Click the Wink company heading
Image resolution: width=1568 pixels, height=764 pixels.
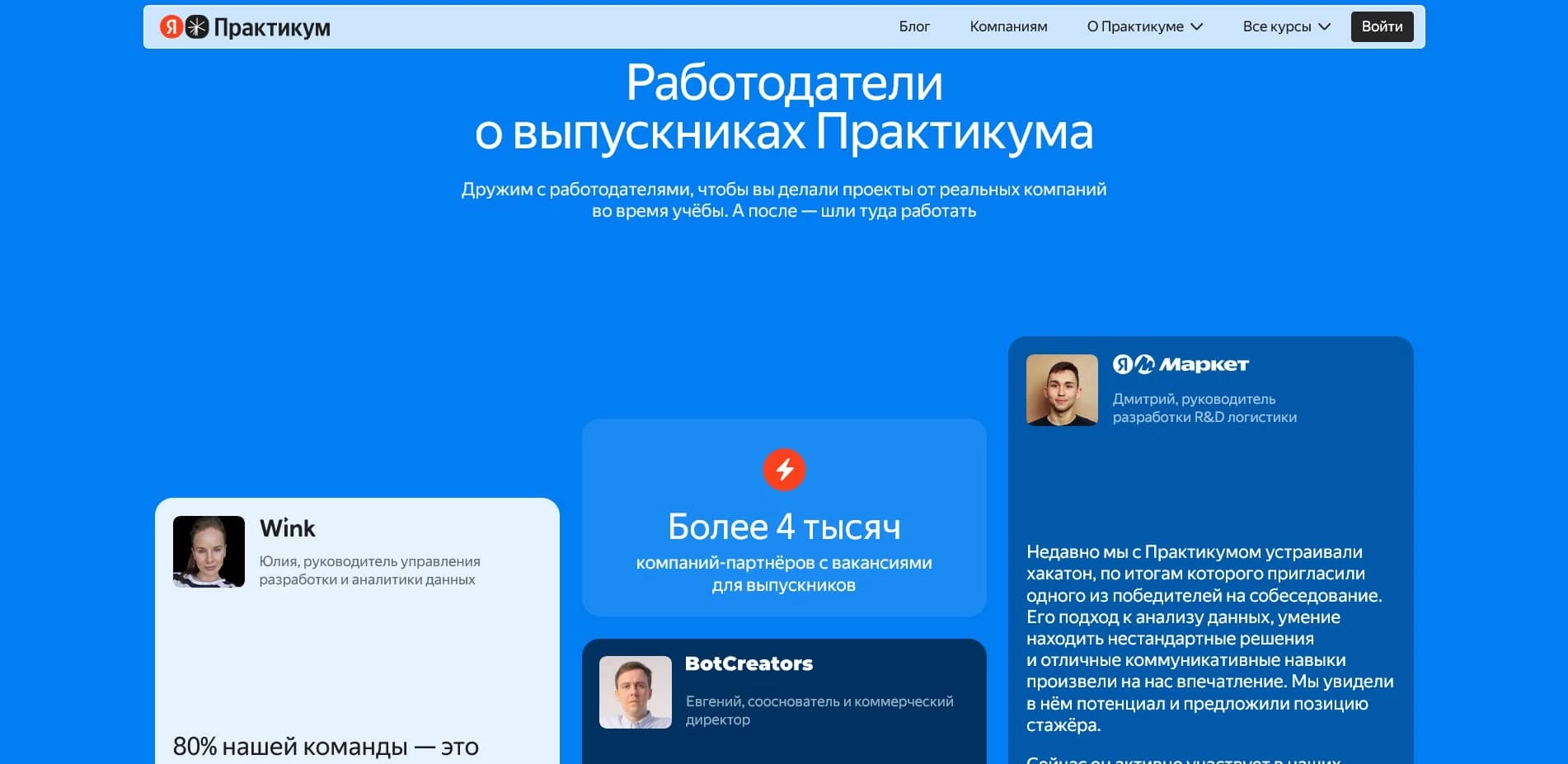coord(287,528)
